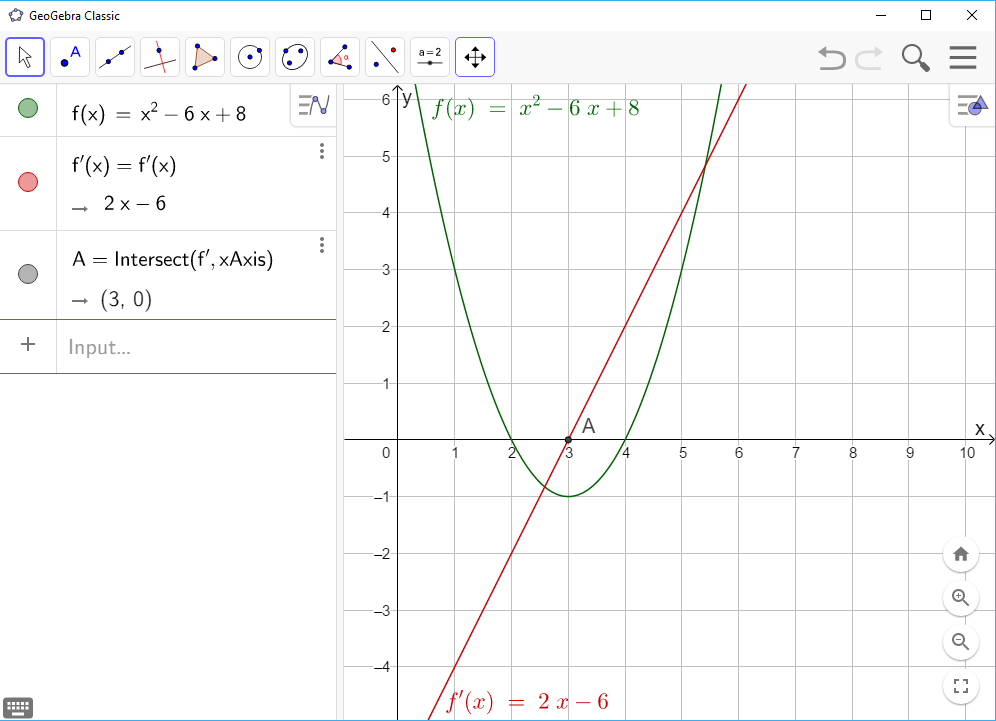Minimize the GeoGebra window

pyautogui.click(x=881, y=15)
